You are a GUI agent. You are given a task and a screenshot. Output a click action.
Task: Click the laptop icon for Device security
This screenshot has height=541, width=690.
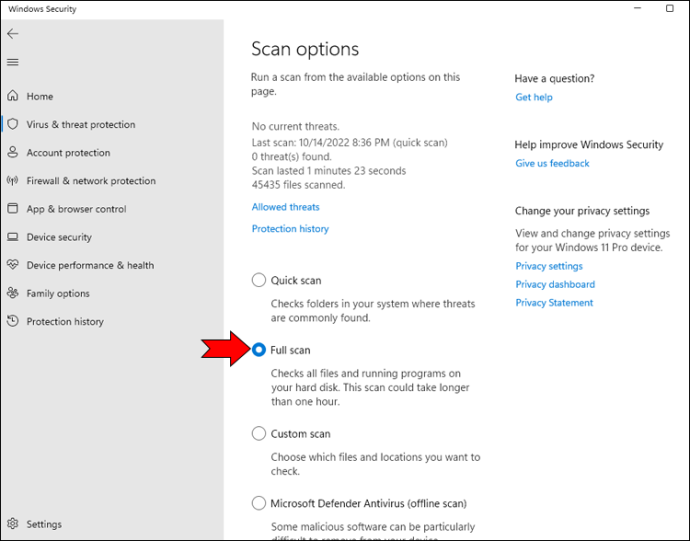tap(13, 237)
